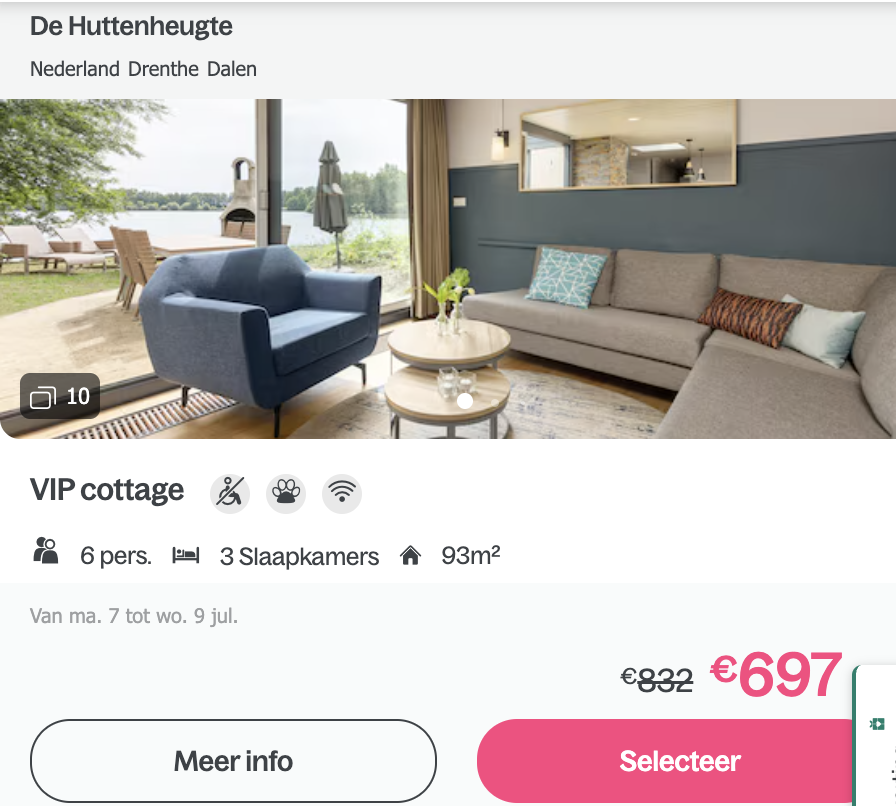Click the VIP cottage heading

(x=107, y=490)
